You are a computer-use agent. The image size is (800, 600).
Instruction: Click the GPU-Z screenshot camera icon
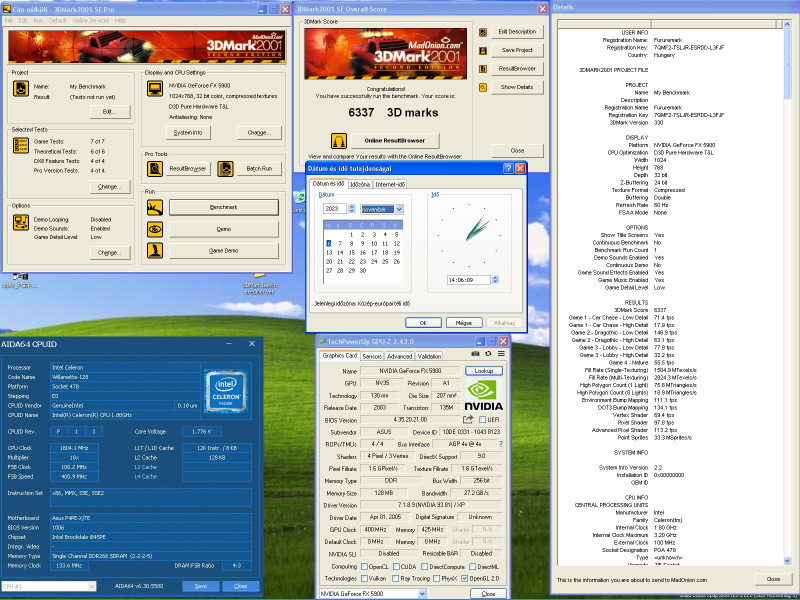tap(475, 354)
